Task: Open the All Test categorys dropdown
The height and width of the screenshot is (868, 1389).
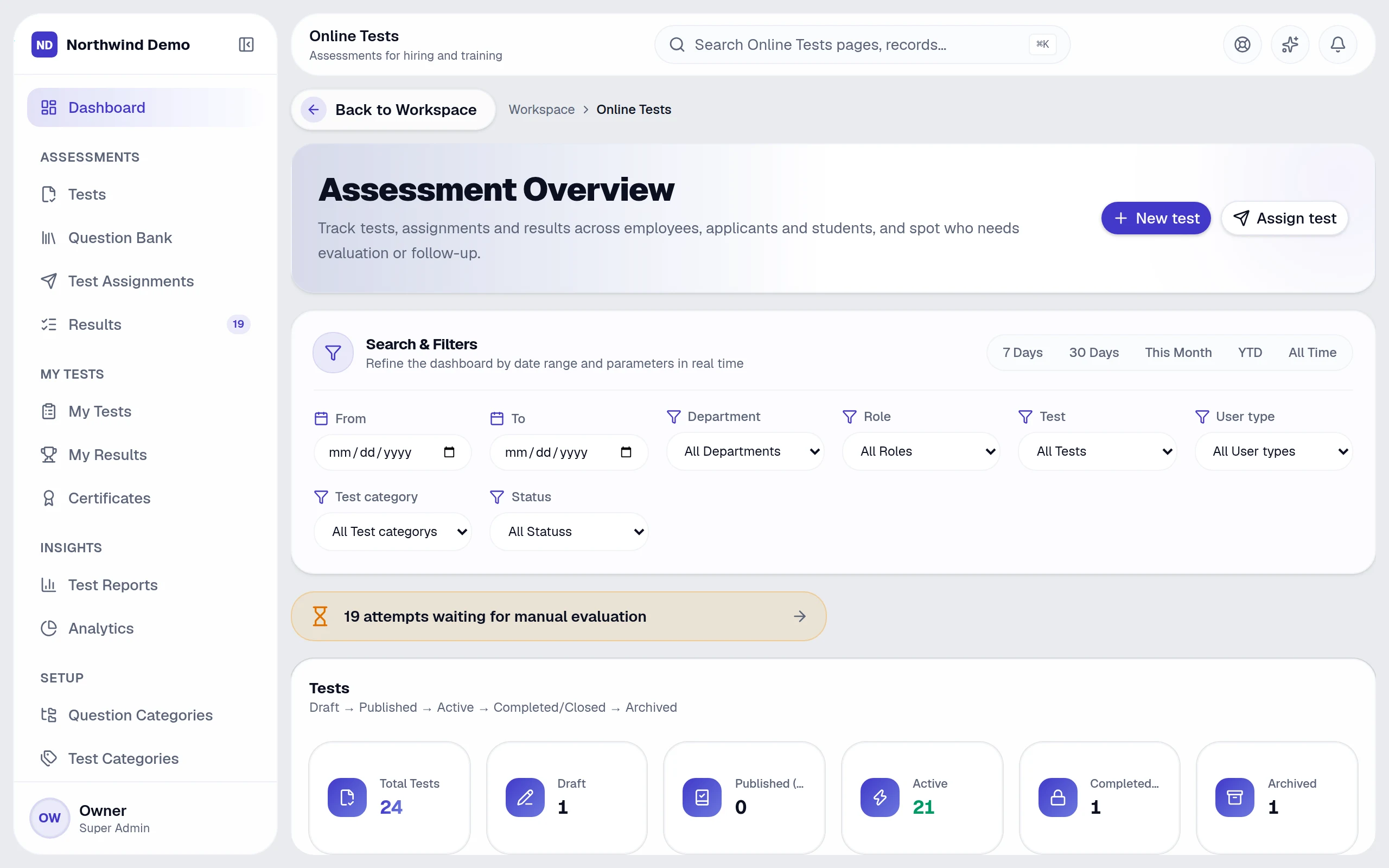Action: [393, 532]
